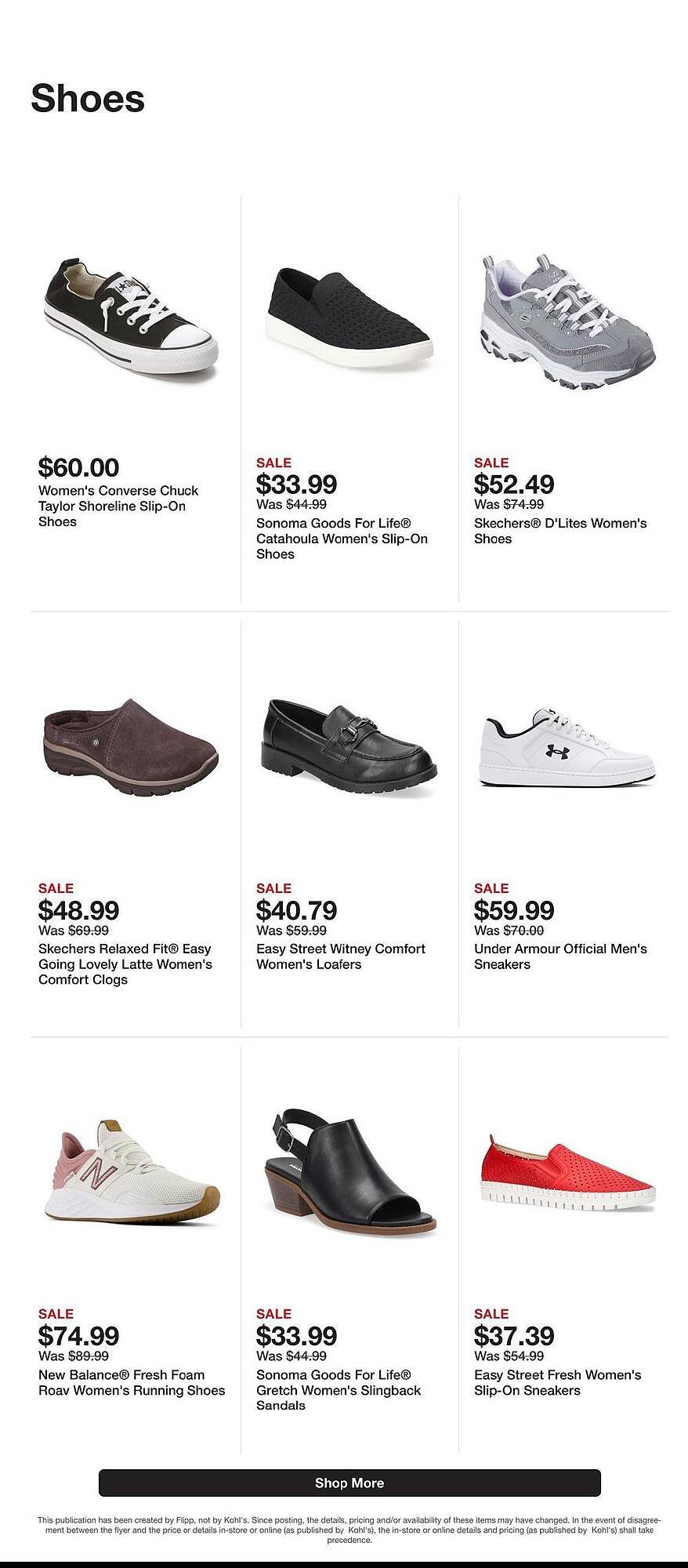Screen dimensions: 688x1568
Task: Click Sonoma Catahoula Women's Slip-On Shoes title
Action: pyautogui.click(x=342, y=539)
